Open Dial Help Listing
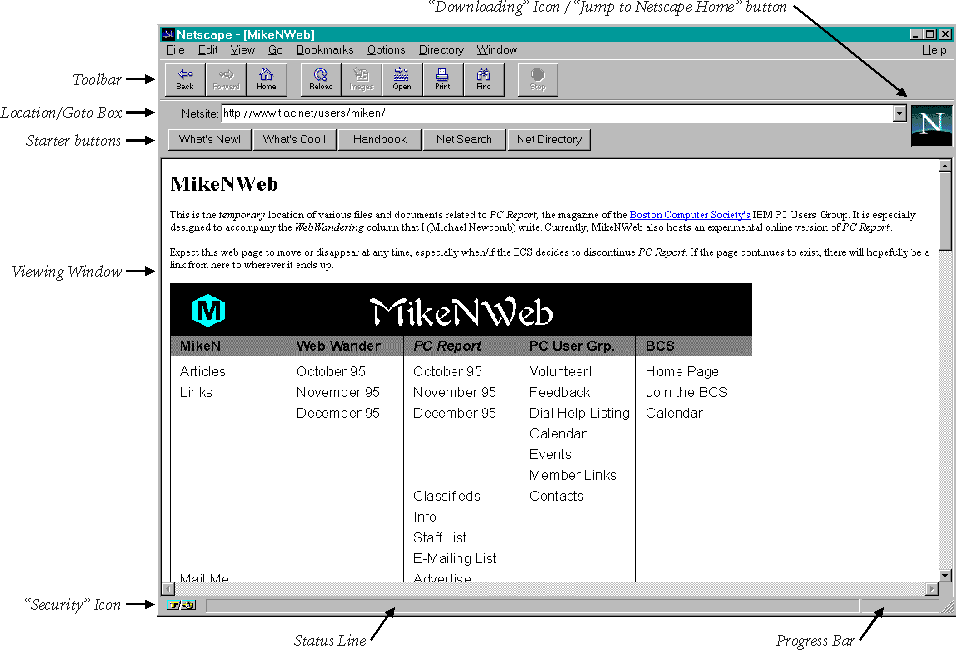956x650 pixels. (579, 413)
